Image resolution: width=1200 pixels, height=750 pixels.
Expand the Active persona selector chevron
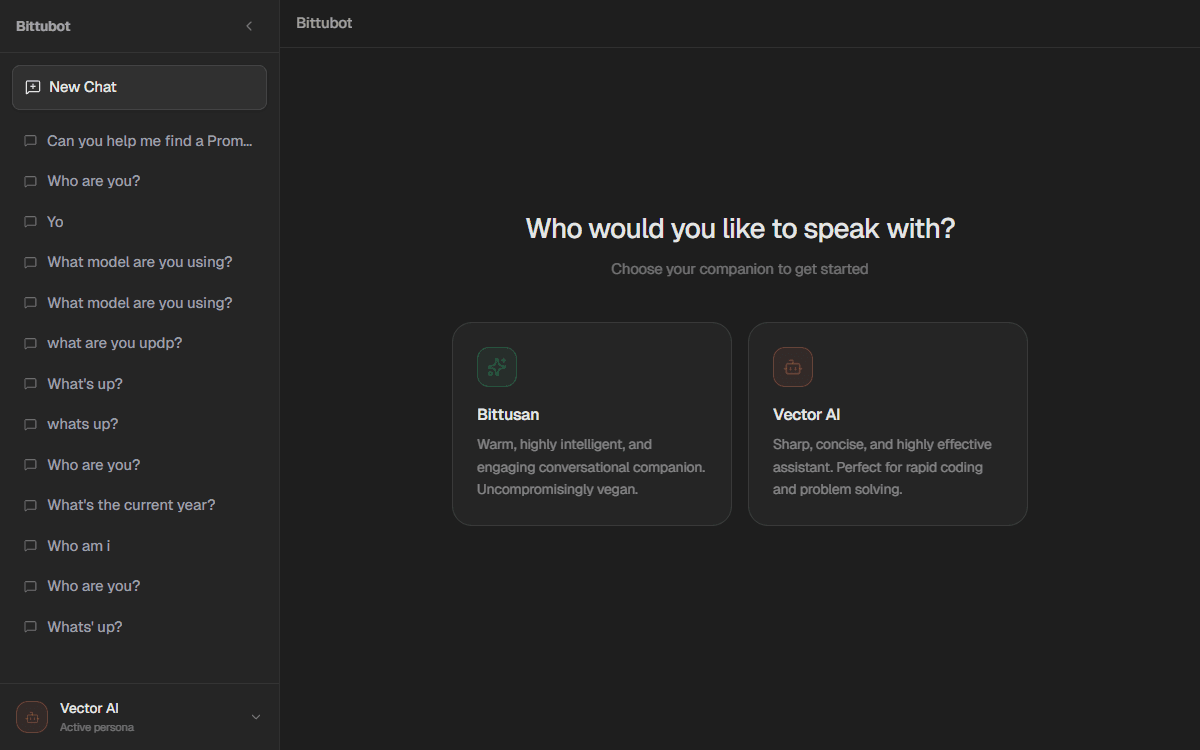coord(255,716)
